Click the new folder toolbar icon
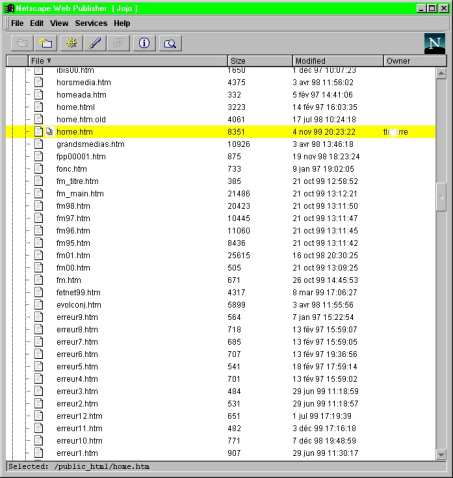Viewport: 453px width, 478px height. (x=46, y=43)
